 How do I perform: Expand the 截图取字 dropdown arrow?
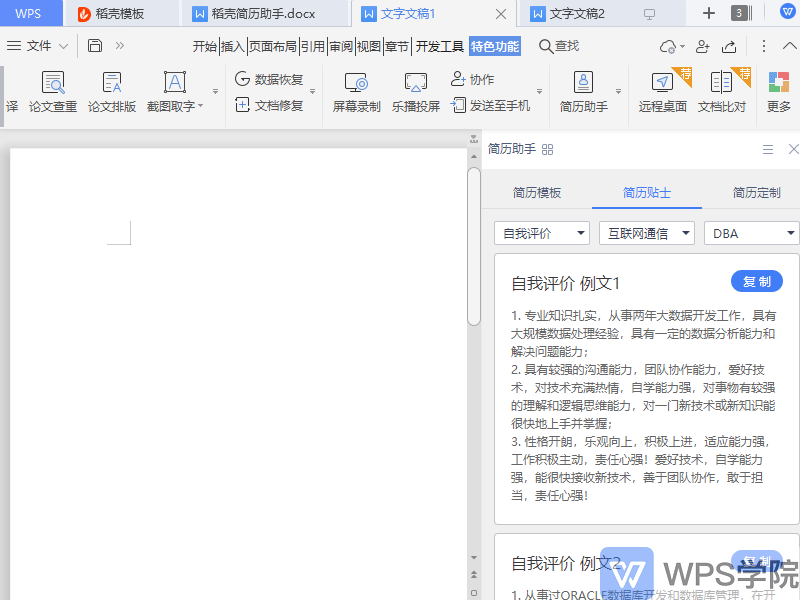pyautogui.click(x=201, y=106)
